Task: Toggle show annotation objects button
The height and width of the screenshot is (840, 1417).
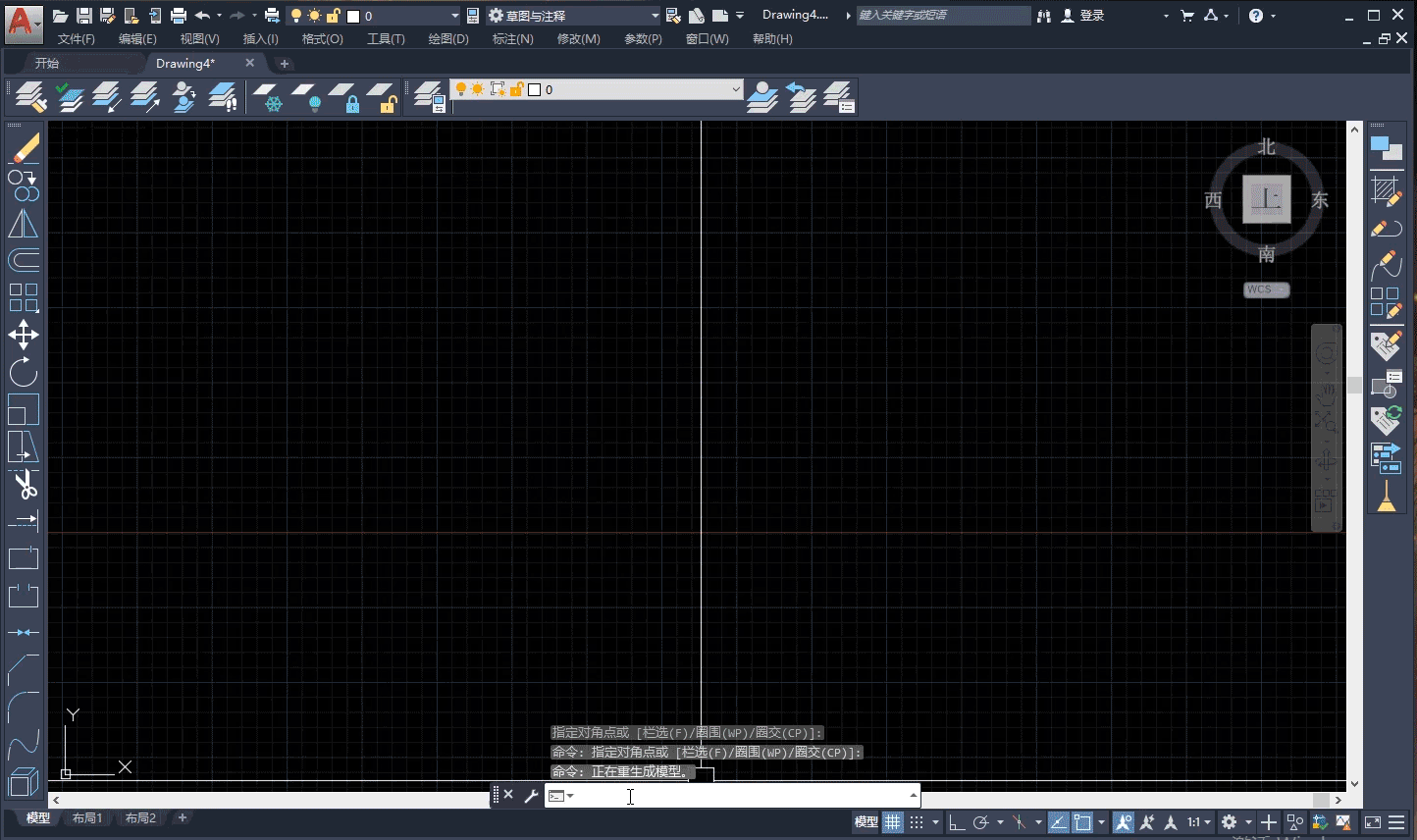Action: click(x=1124, y=822)
